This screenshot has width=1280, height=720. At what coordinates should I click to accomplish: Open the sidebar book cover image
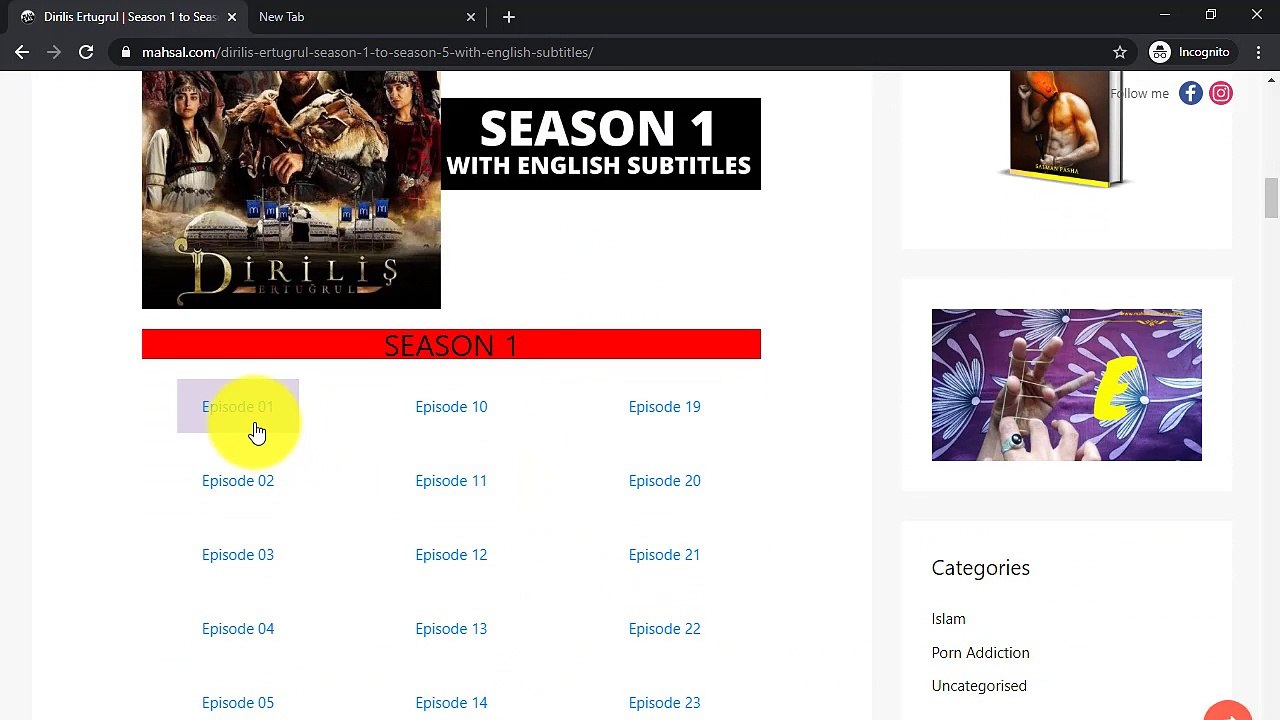1066,130
